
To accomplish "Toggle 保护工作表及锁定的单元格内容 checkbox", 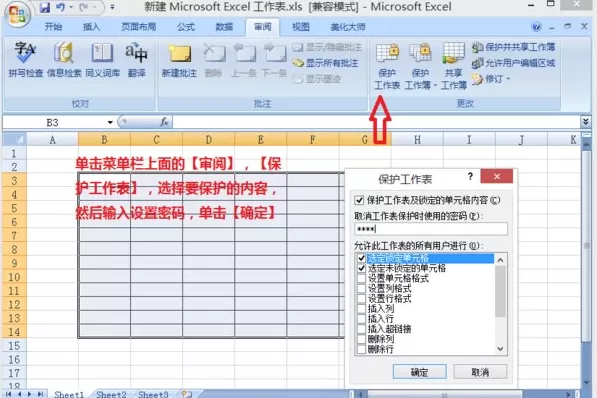I will [x=359, y=200].
